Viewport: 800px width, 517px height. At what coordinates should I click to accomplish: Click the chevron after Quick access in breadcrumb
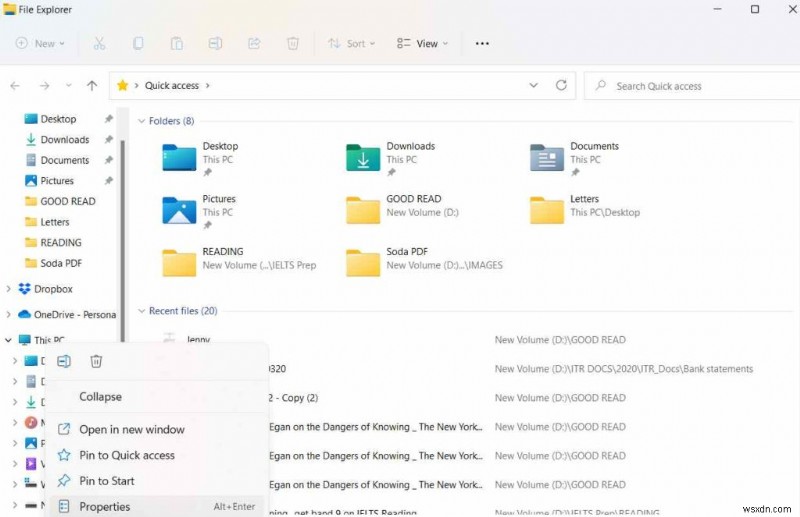(x=208, y=86)
